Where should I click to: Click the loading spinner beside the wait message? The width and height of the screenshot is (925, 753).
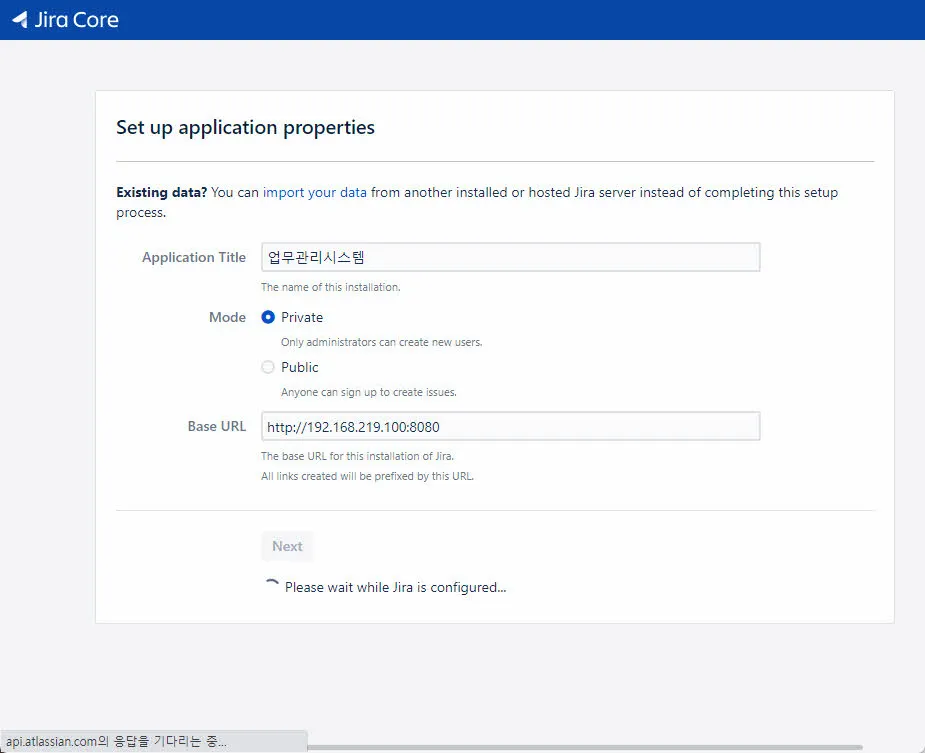[x=270, y=587]
